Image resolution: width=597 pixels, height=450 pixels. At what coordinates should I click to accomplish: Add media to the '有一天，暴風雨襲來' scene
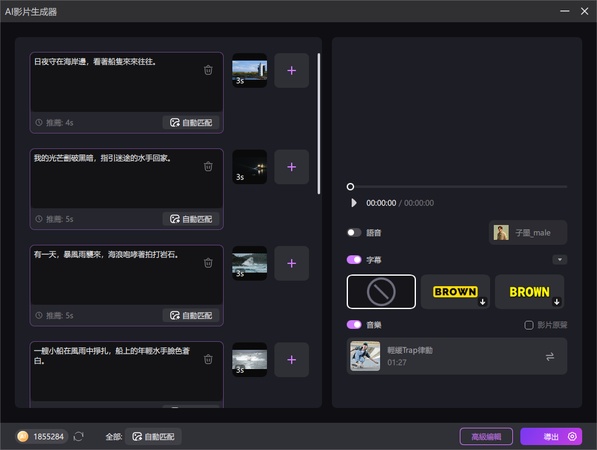[292, 263]
